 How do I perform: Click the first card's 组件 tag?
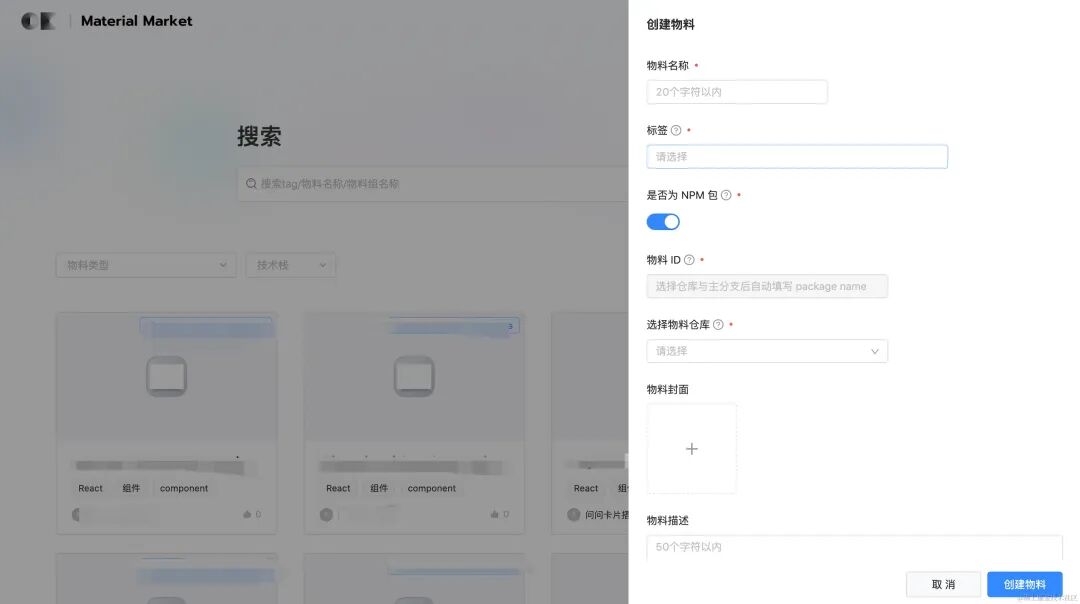tap(131, 488)
